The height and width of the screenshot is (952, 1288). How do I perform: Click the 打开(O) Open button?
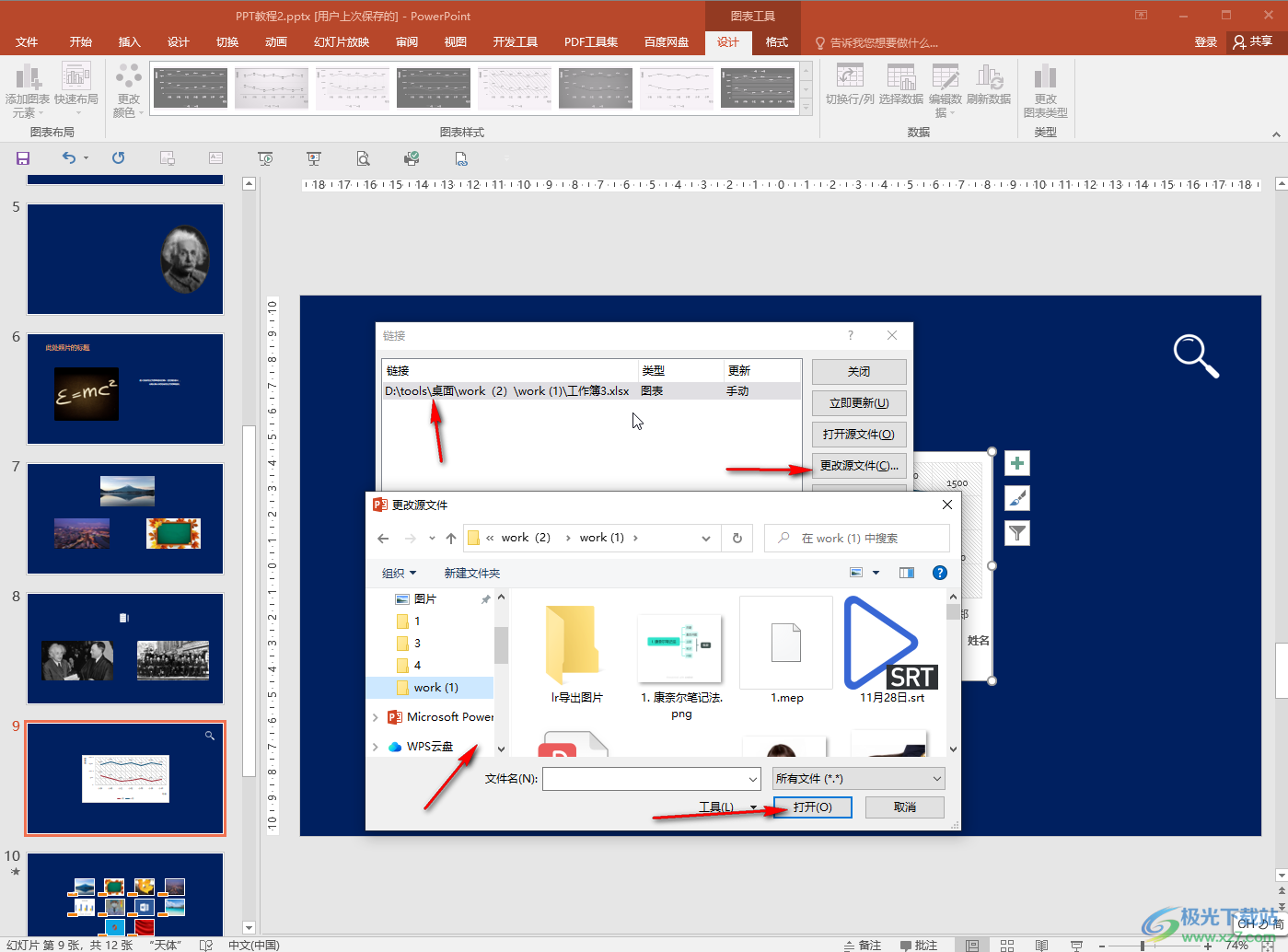point(813,807)
